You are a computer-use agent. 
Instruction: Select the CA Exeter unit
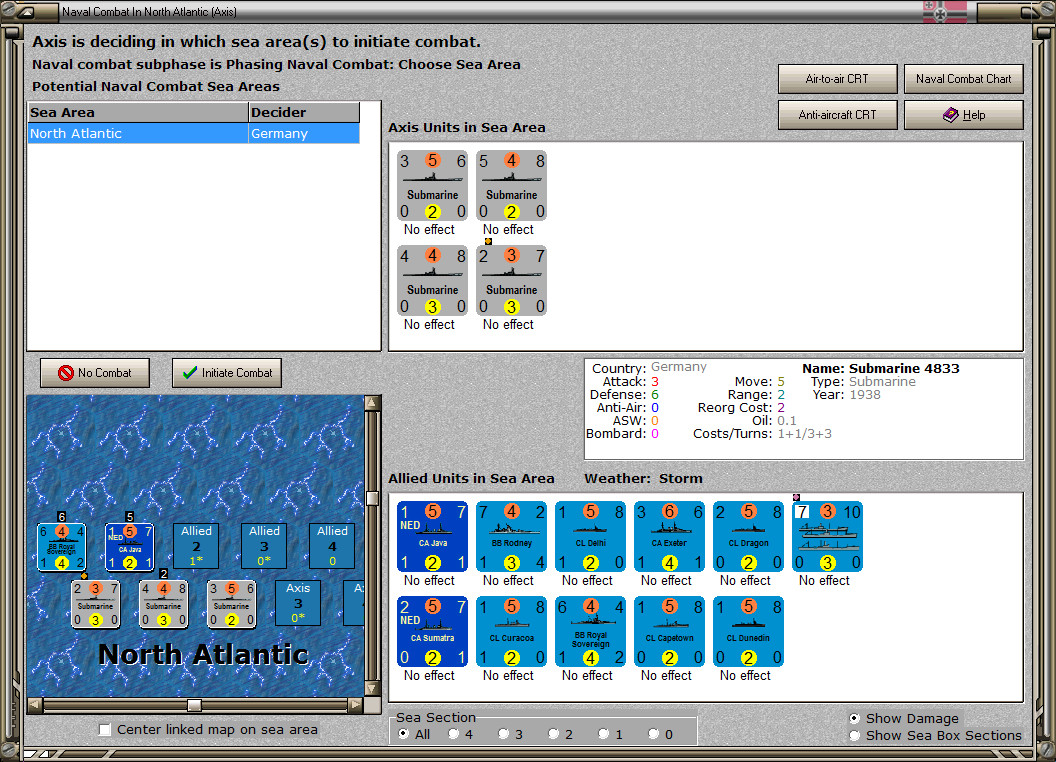click(x=669, y=537)
